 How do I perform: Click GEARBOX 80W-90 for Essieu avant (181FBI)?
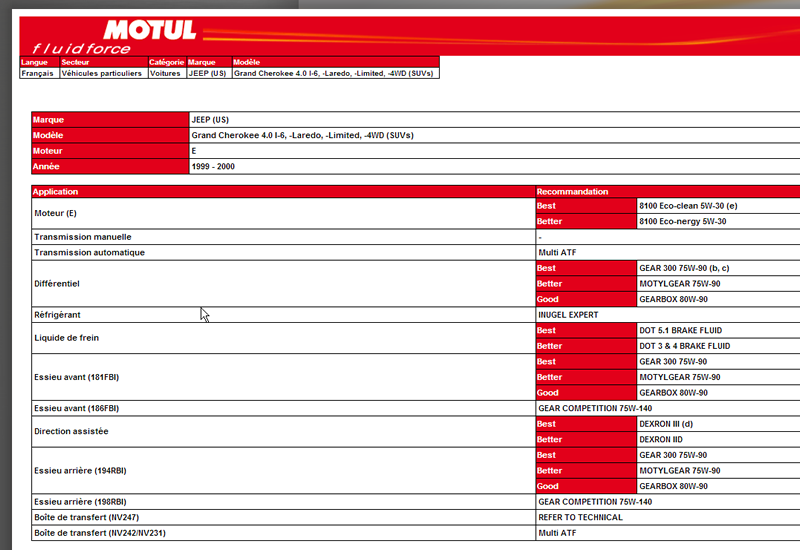click(x=673, y=393)
